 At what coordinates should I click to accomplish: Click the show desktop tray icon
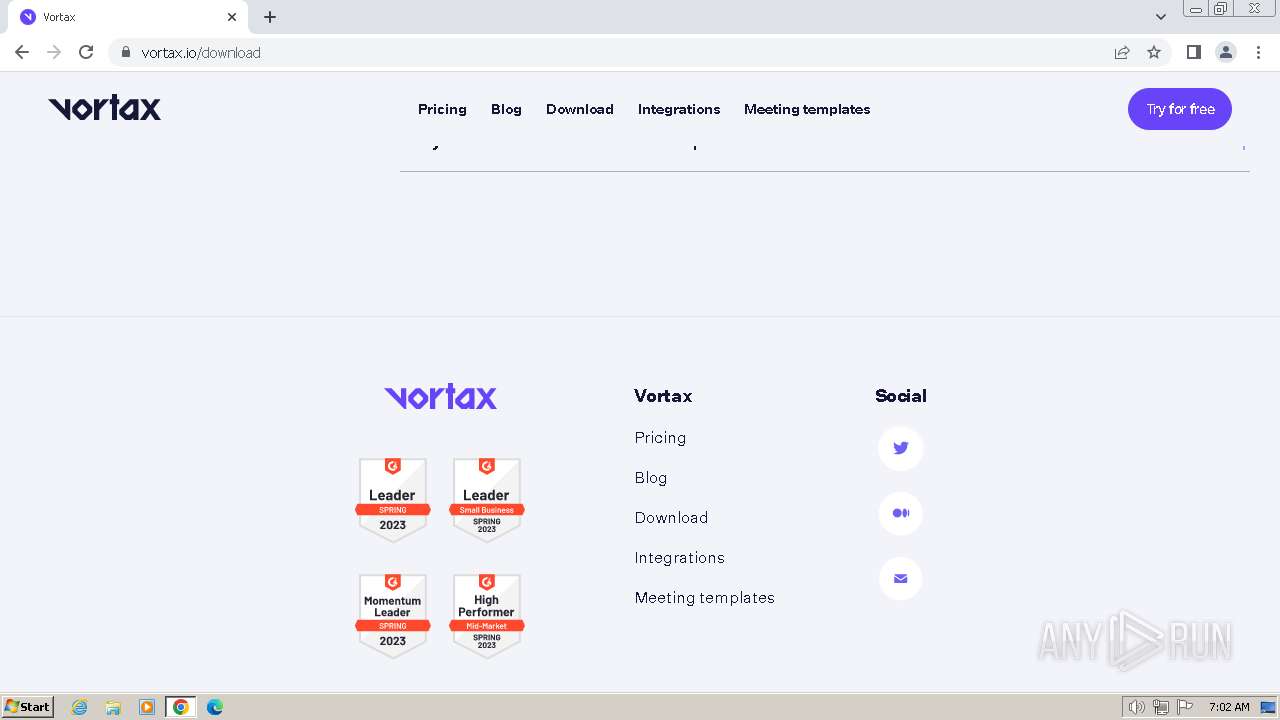[1268, 707]
